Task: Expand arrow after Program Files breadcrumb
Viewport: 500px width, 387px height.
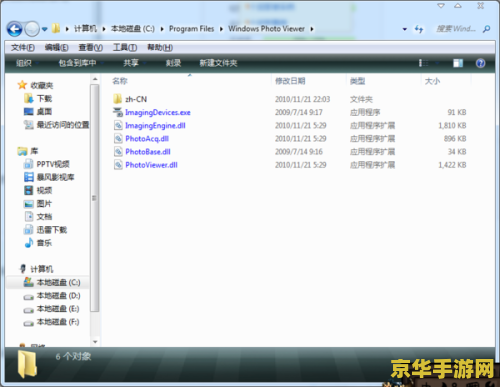Action: 221,29
